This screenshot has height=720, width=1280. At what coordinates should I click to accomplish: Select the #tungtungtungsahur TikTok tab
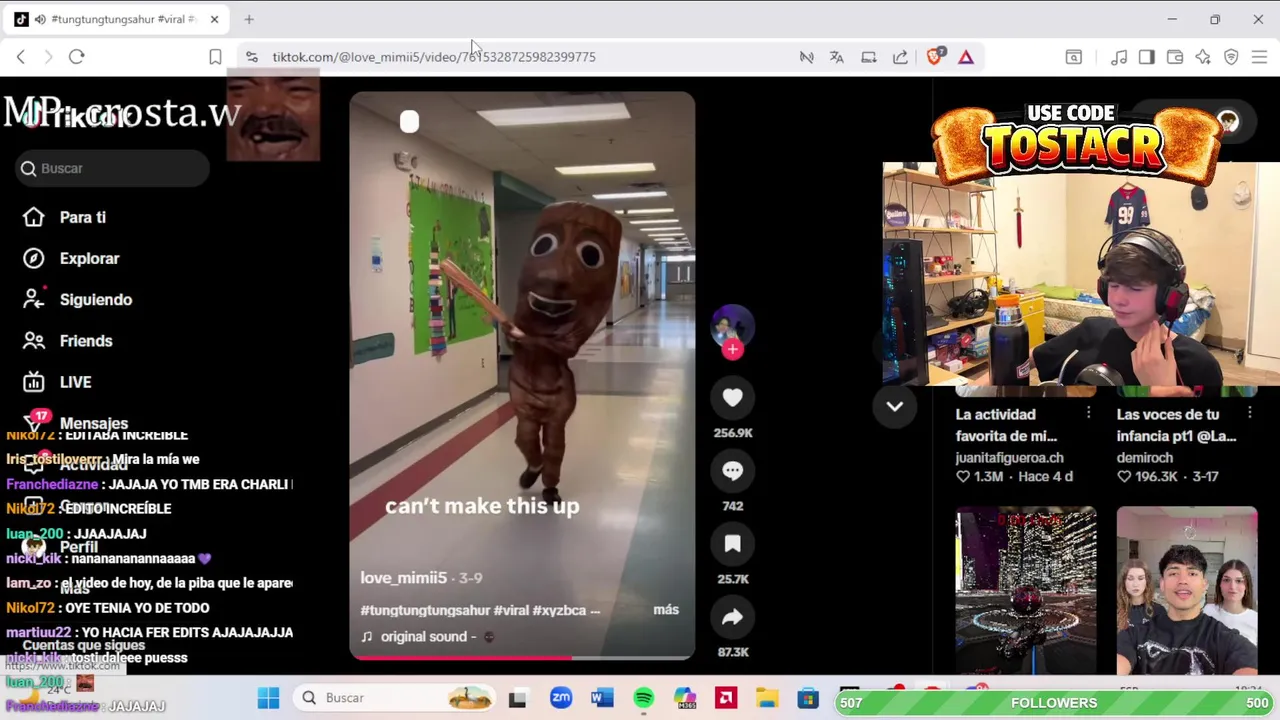point(118,19)
